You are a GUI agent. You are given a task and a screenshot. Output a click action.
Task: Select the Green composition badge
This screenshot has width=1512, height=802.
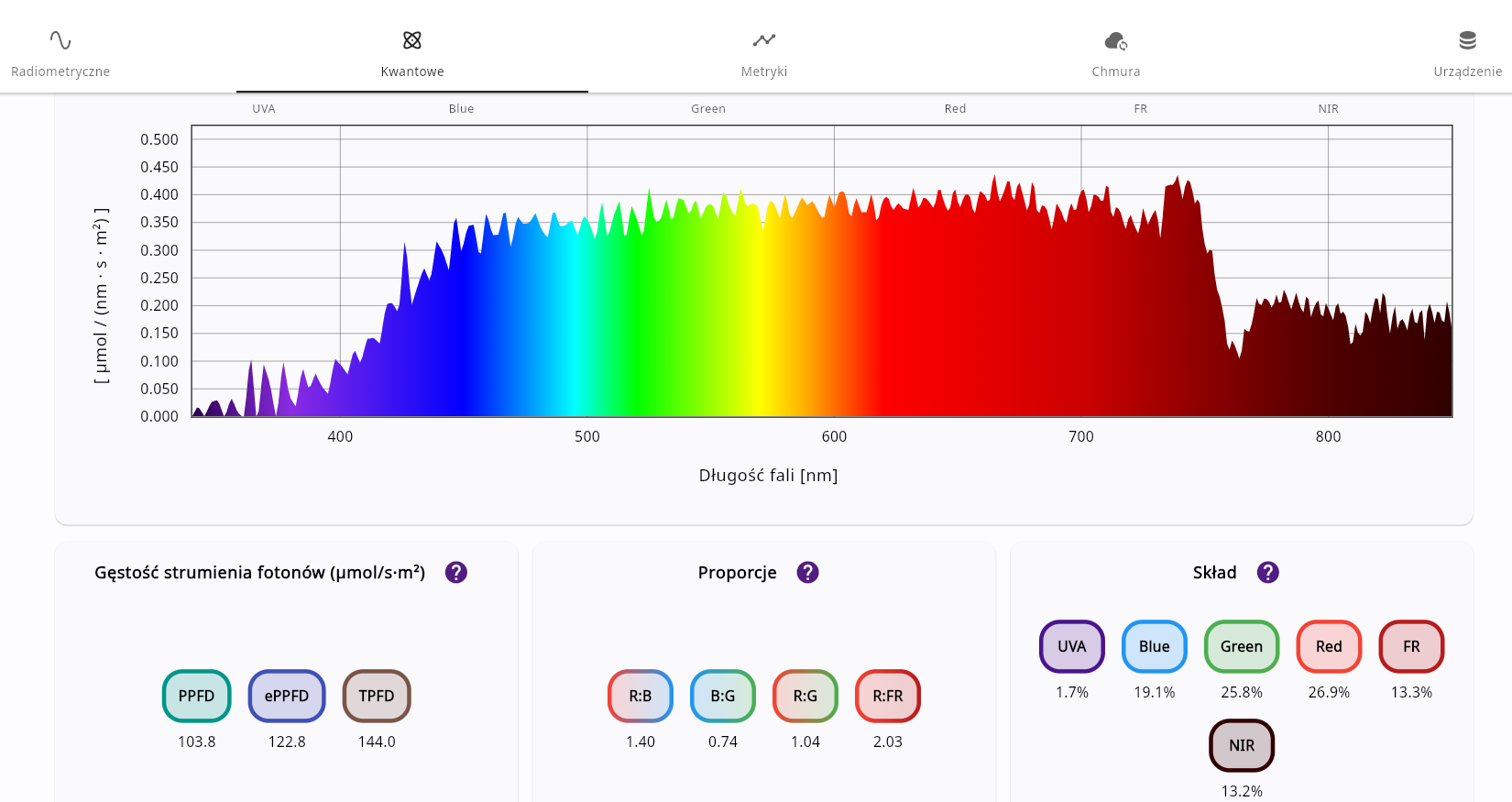(x=1242, y=646)
